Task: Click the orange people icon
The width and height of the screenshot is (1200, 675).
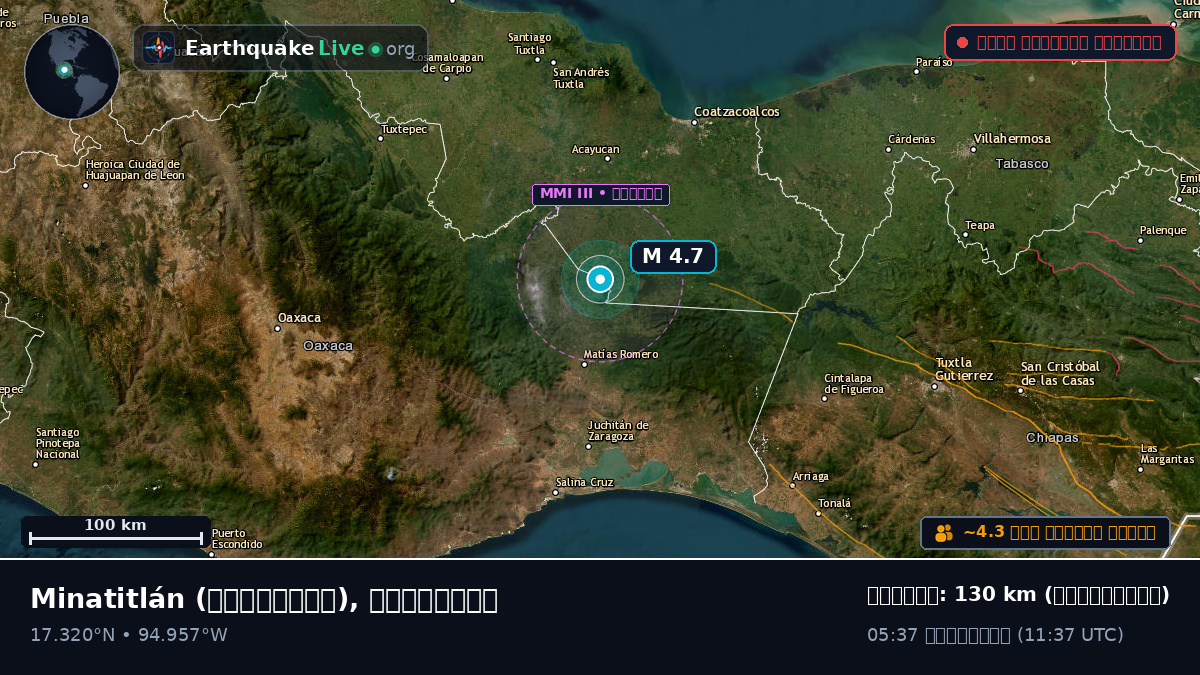Action: click(x=944, y=533)
